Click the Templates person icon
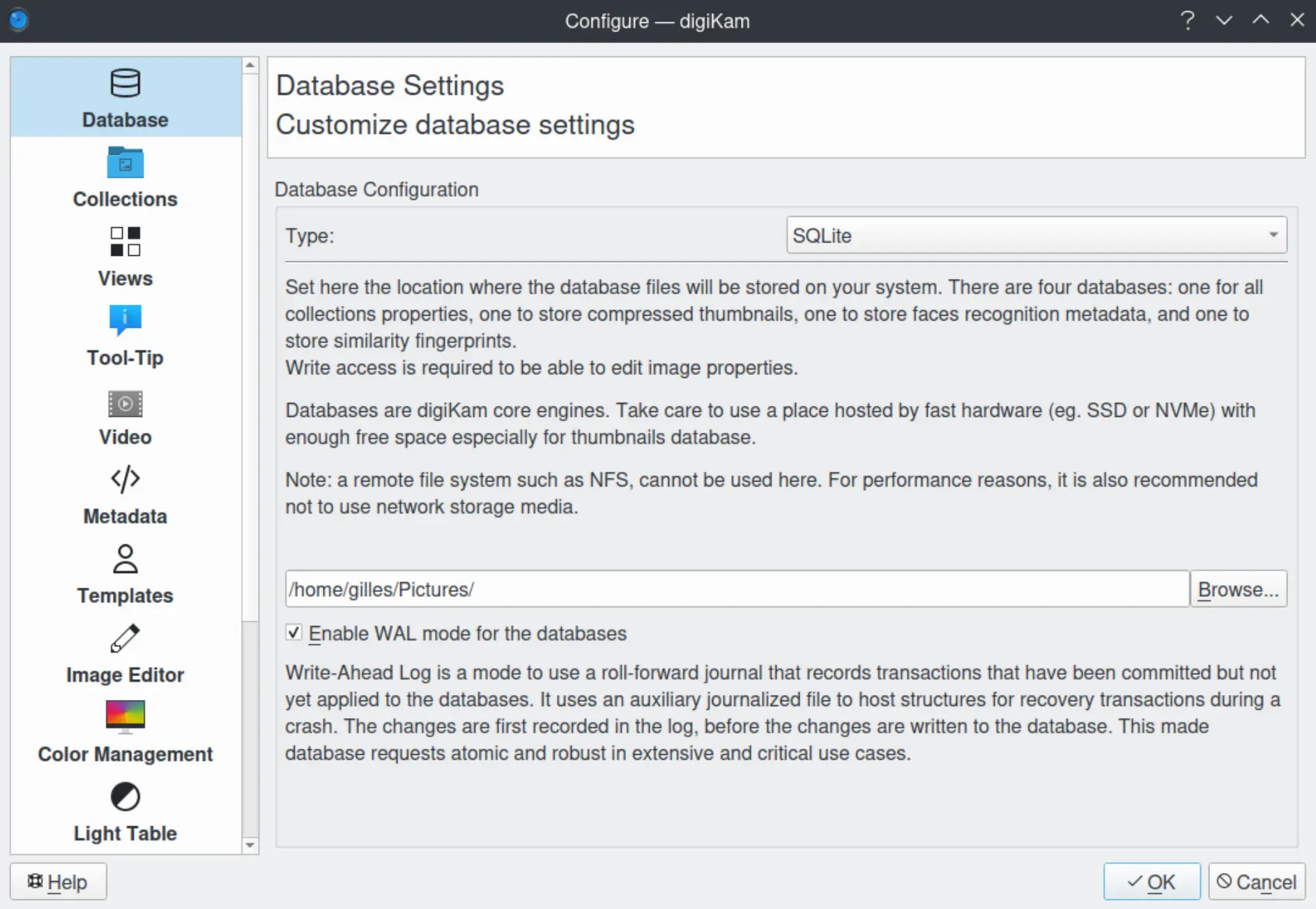 click(125, 559)
